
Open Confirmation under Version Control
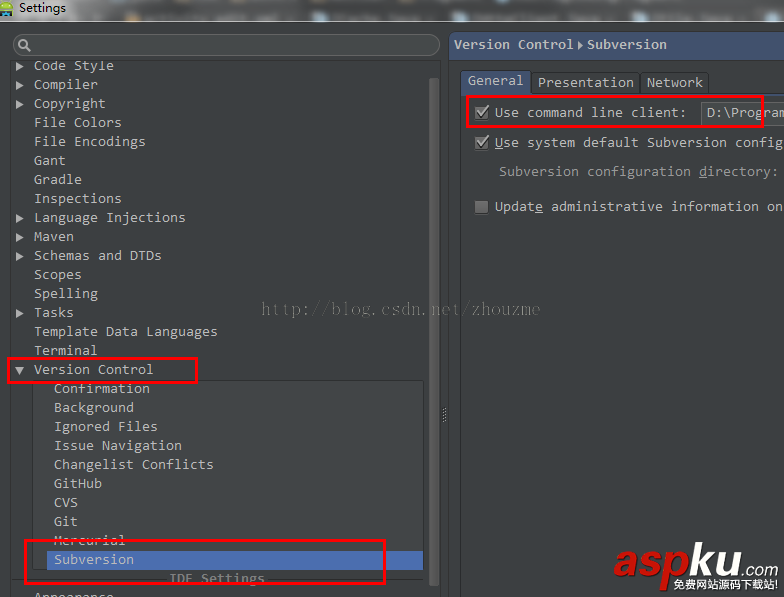(x=102, y=389)
